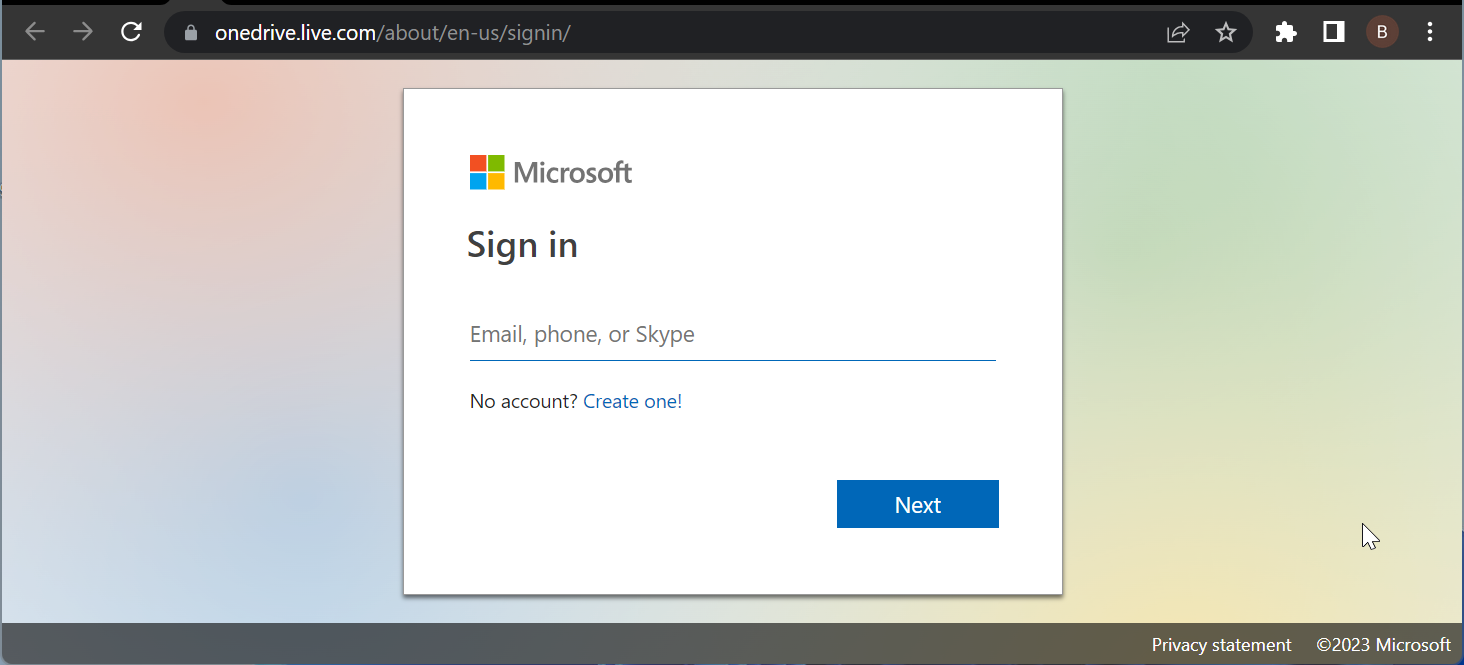1464x665 pixels.
Task: Bookmark this page with the star icon
Action: (x=1226, y=33)
